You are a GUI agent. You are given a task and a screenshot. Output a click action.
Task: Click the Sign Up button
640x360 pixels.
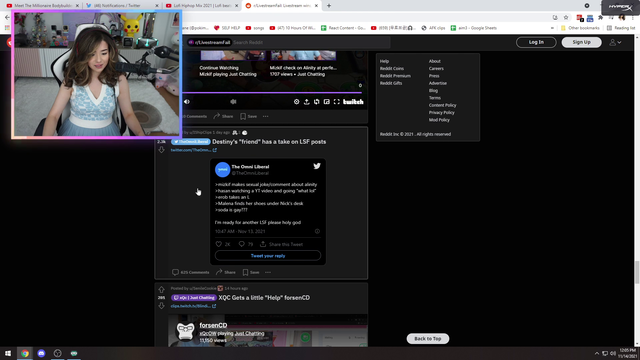tap(581, 42)
